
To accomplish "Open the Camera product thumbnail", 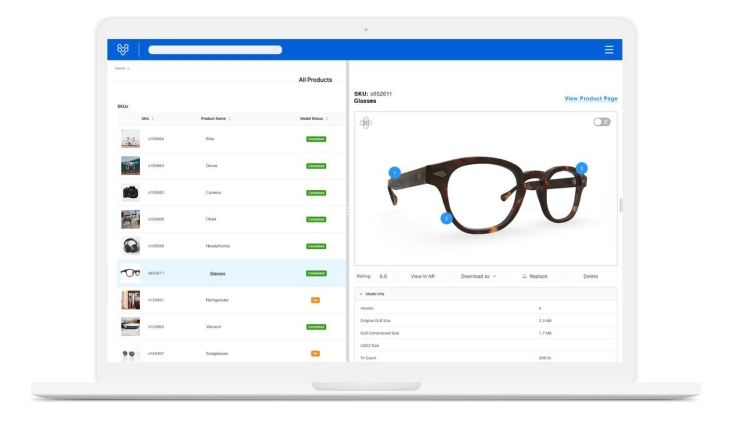I will 130,192.
